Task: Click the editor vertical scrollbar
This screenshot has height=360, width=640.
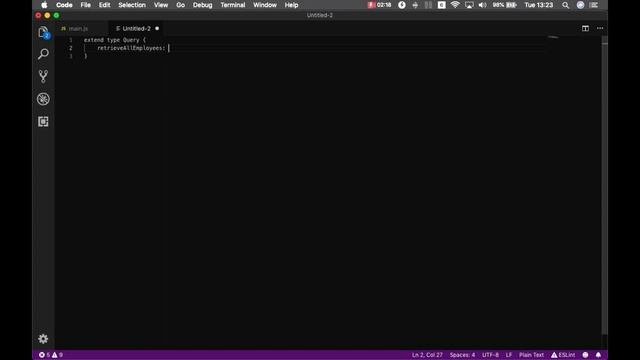Action: pos(604,186)
